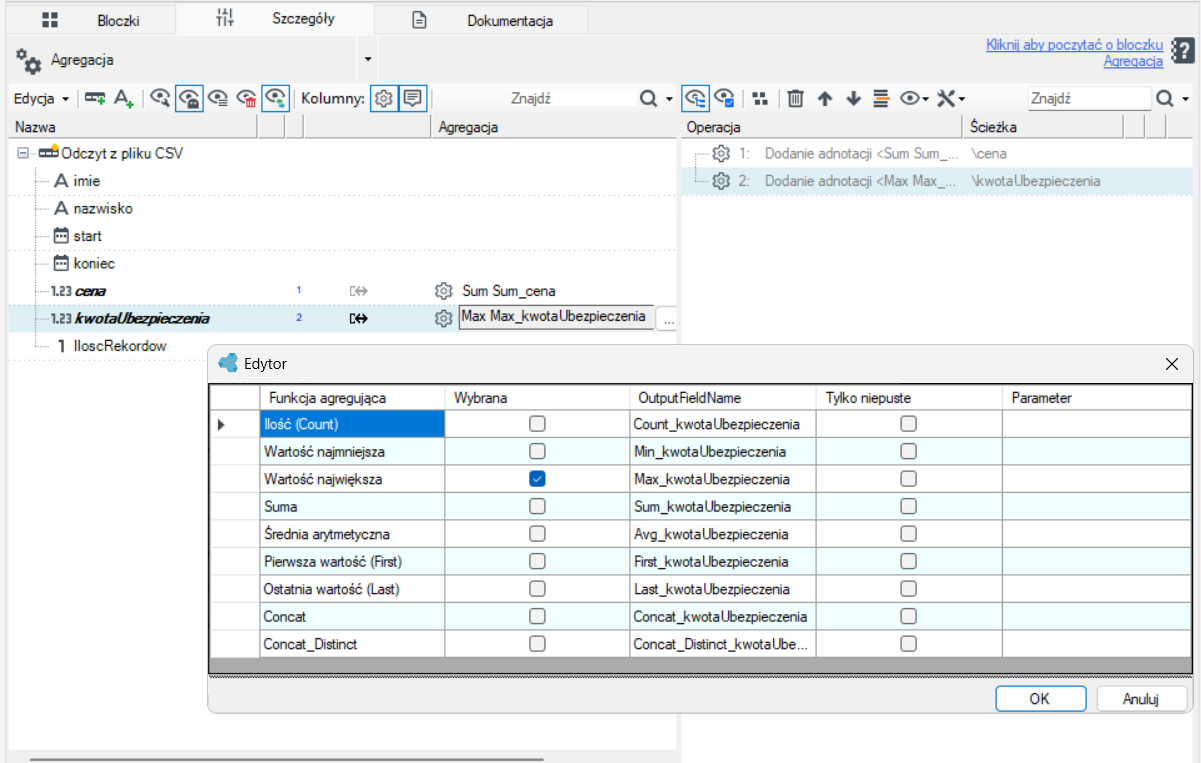
Task: Click the gear icon in the cena row
Action: point(444,291)
